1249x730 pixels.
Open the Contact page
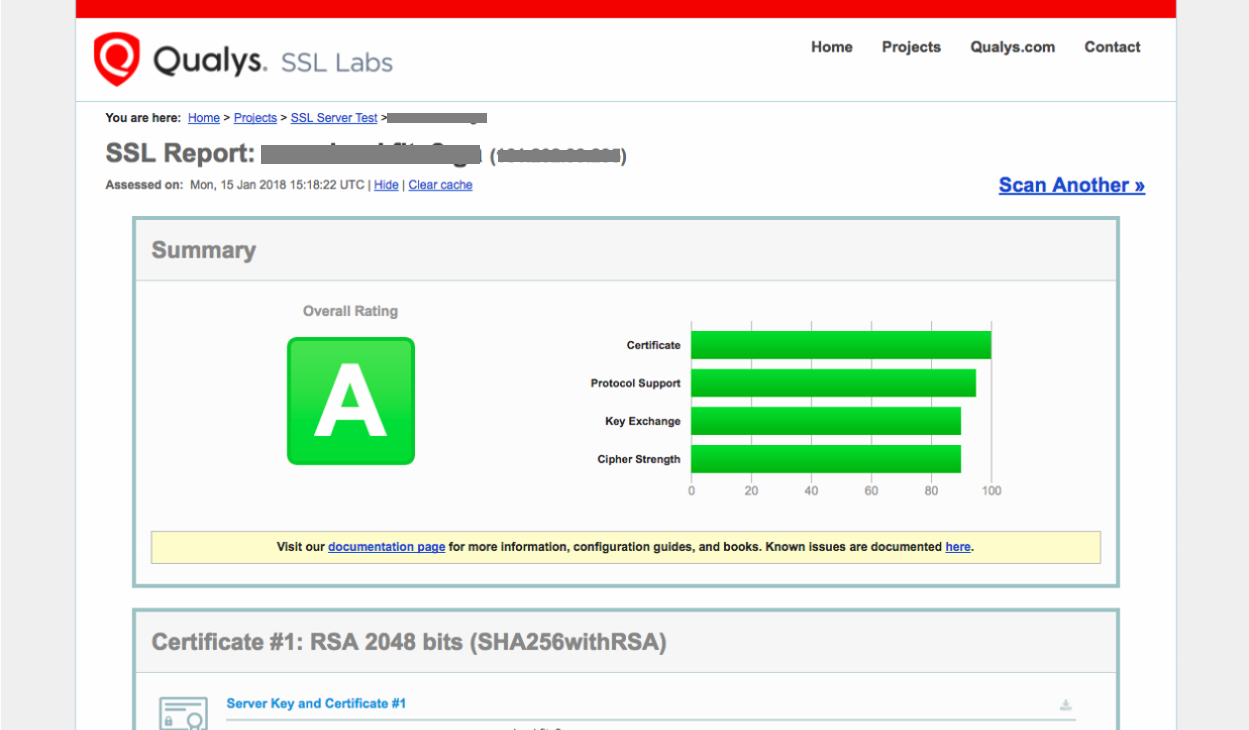click(x=1111, y=47)
